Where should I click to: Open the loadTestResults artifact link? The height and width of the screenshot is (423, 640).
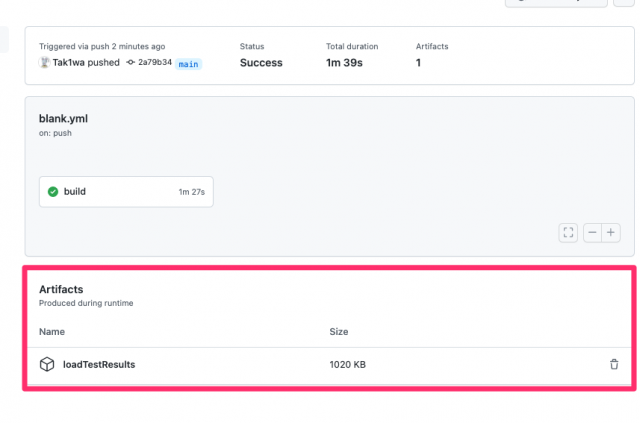point(99,364)
